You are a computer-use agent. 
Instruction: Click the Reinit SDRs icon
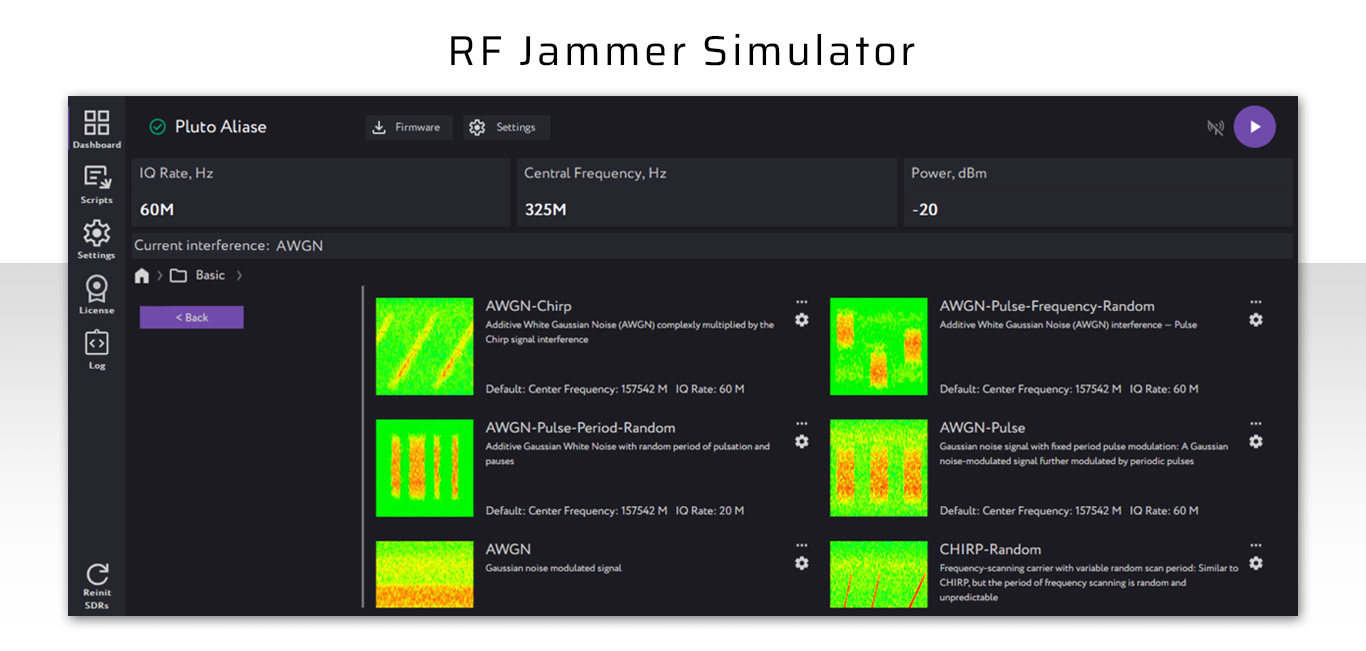[96, 574]
